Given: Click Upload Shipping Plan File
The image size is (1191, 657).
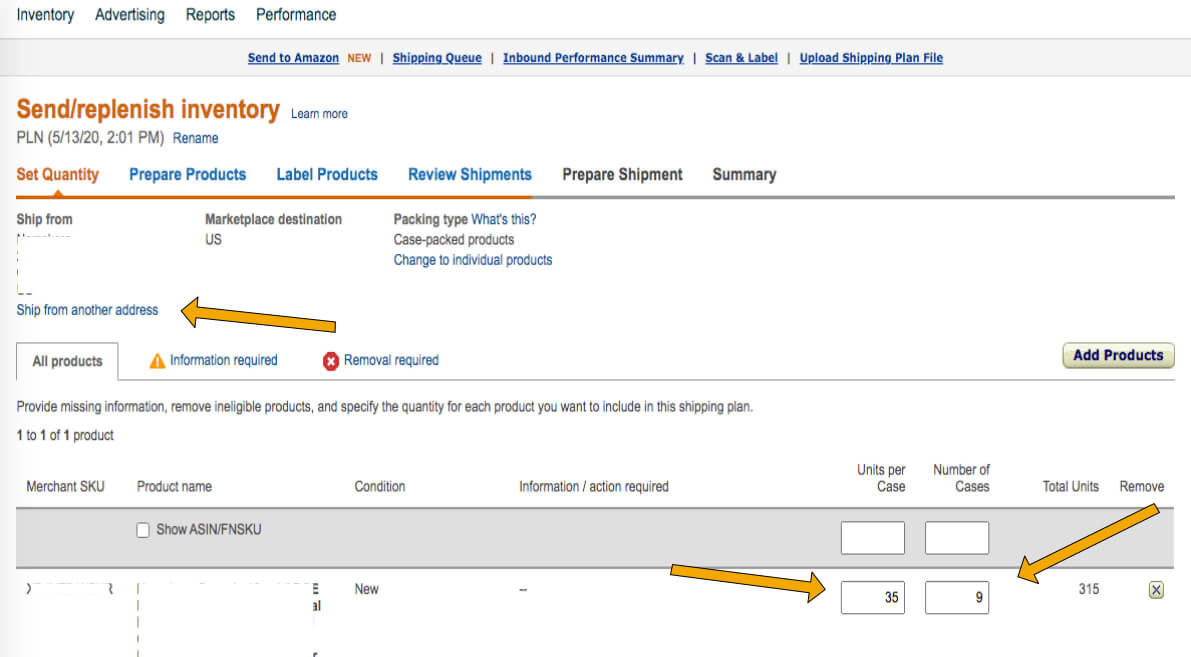Looking at the screenshot, I should point(871,57).
